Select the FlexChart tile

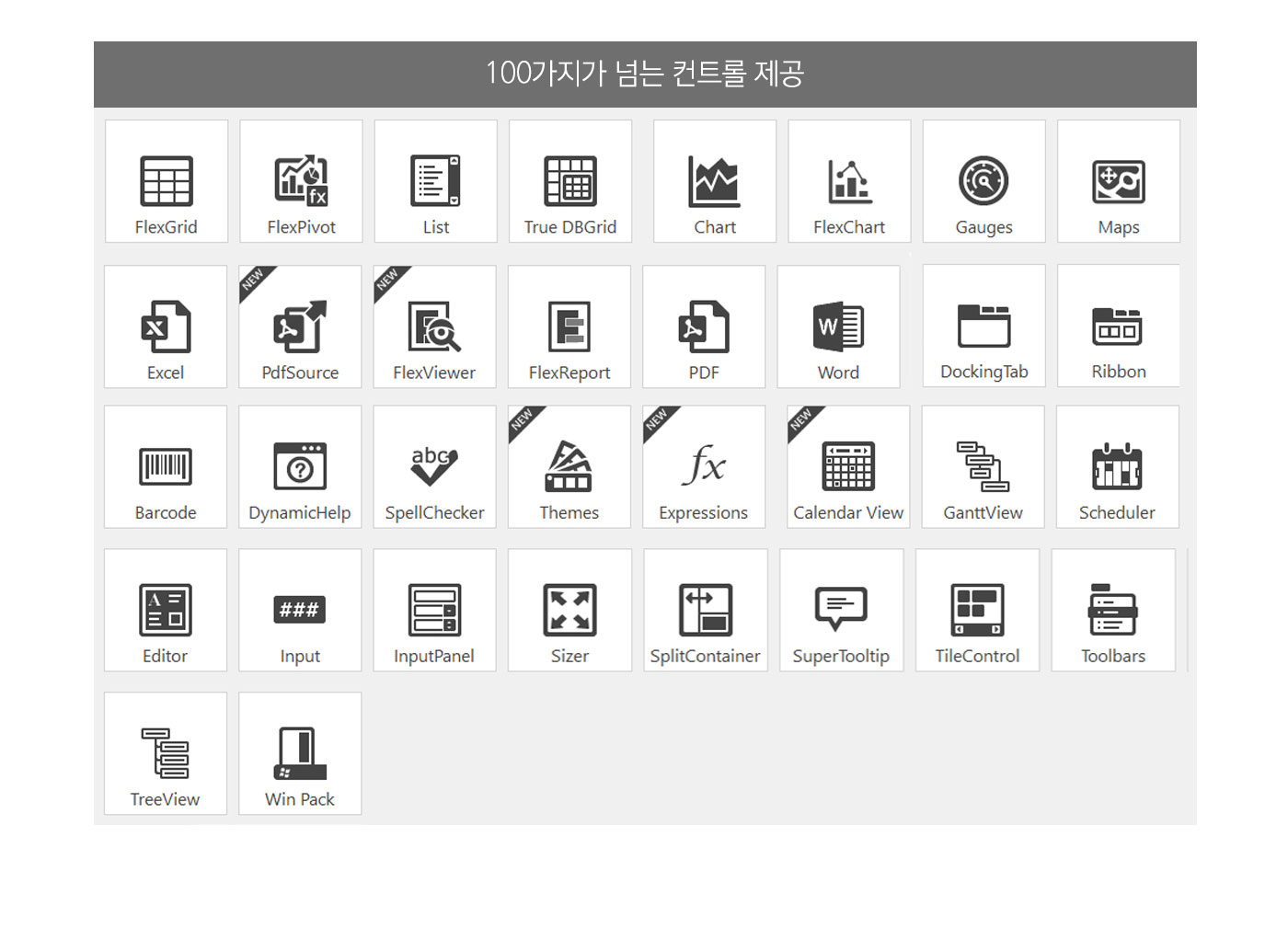click(x=849, y=181)
